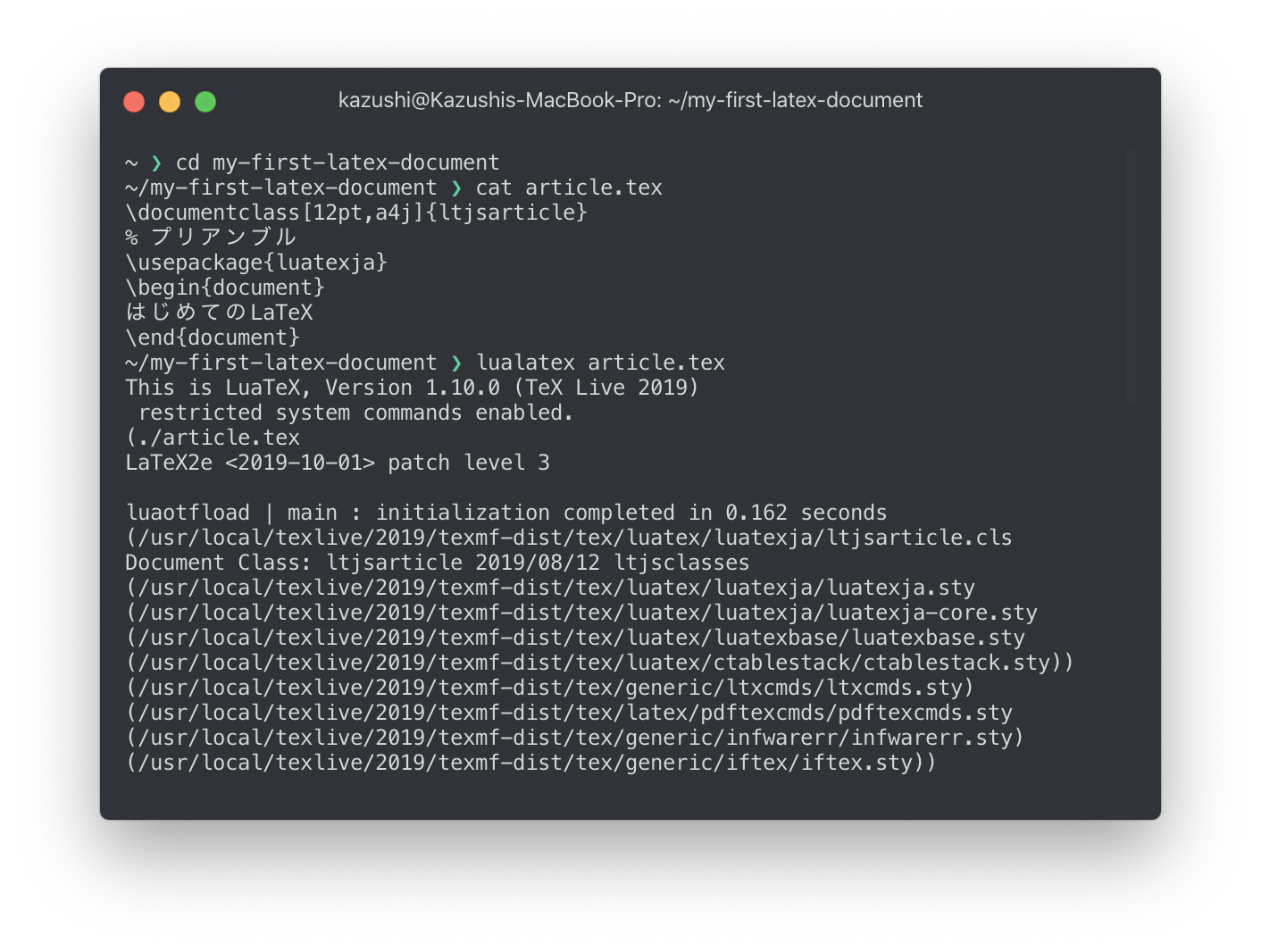Click the "\documentclass[12pt,a4j]{ltjsarticle}" line
The image size is (1261, 952).
[356, 213]
